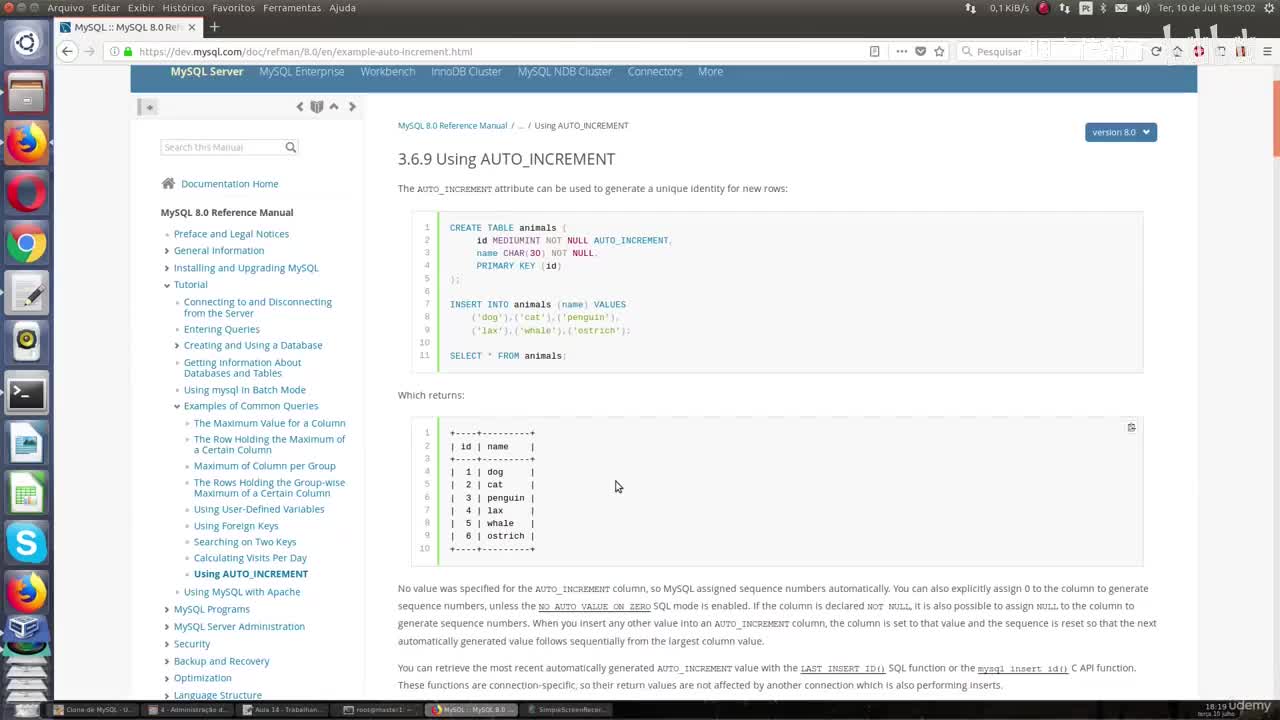This screenshot has width=1280, height=720.
Task: Expand Creating and Using a Database
Action: pyautogui.click(x=176, y=346)
